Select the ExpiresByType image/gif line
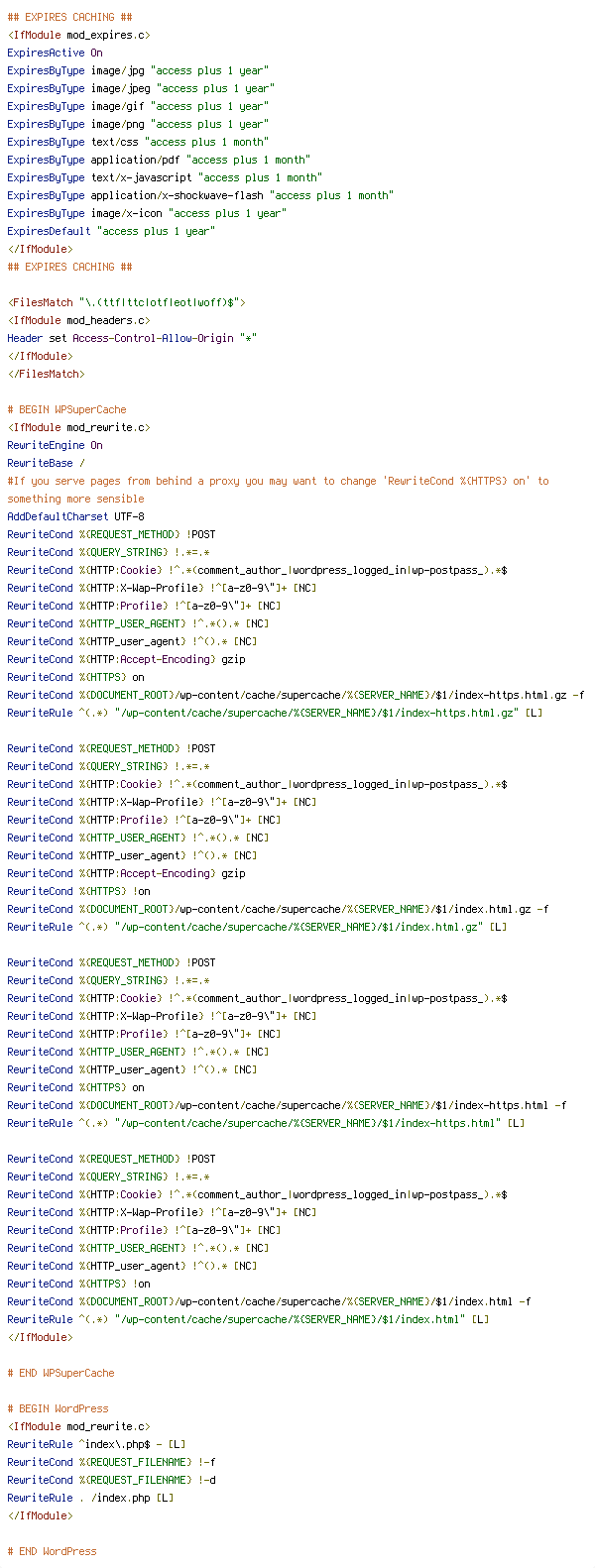The image size is (595, 1568). coord(138,106)
